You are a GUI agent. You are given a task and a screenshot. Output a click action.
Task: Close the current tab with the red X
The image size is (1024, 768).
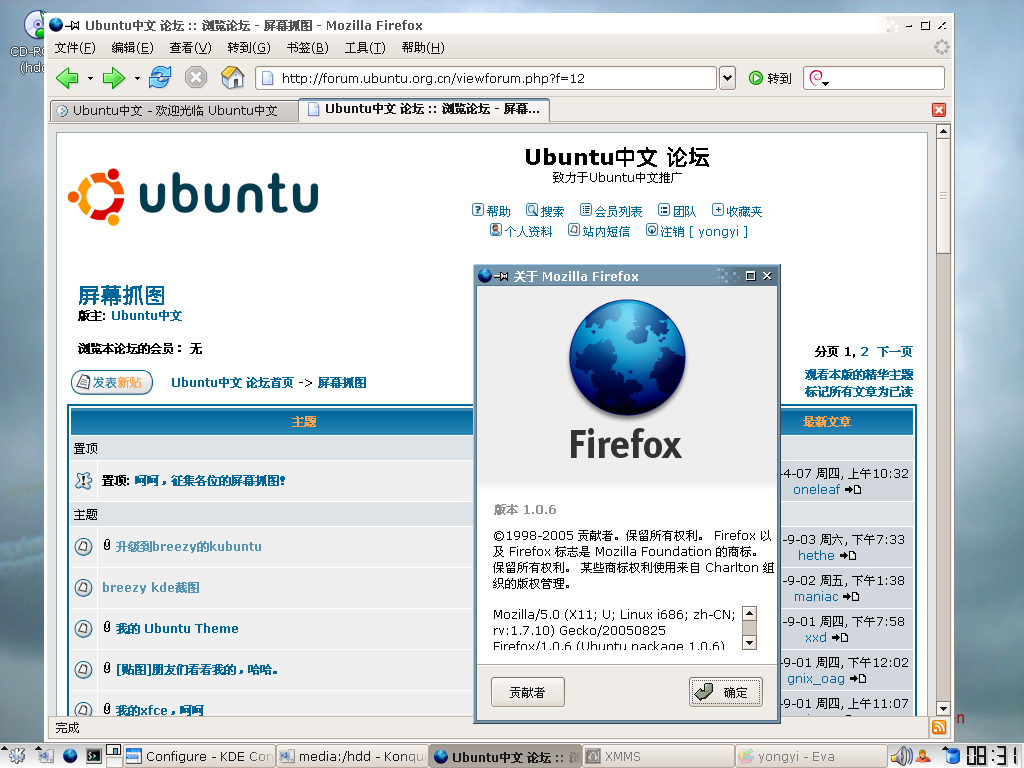(939, 110)
